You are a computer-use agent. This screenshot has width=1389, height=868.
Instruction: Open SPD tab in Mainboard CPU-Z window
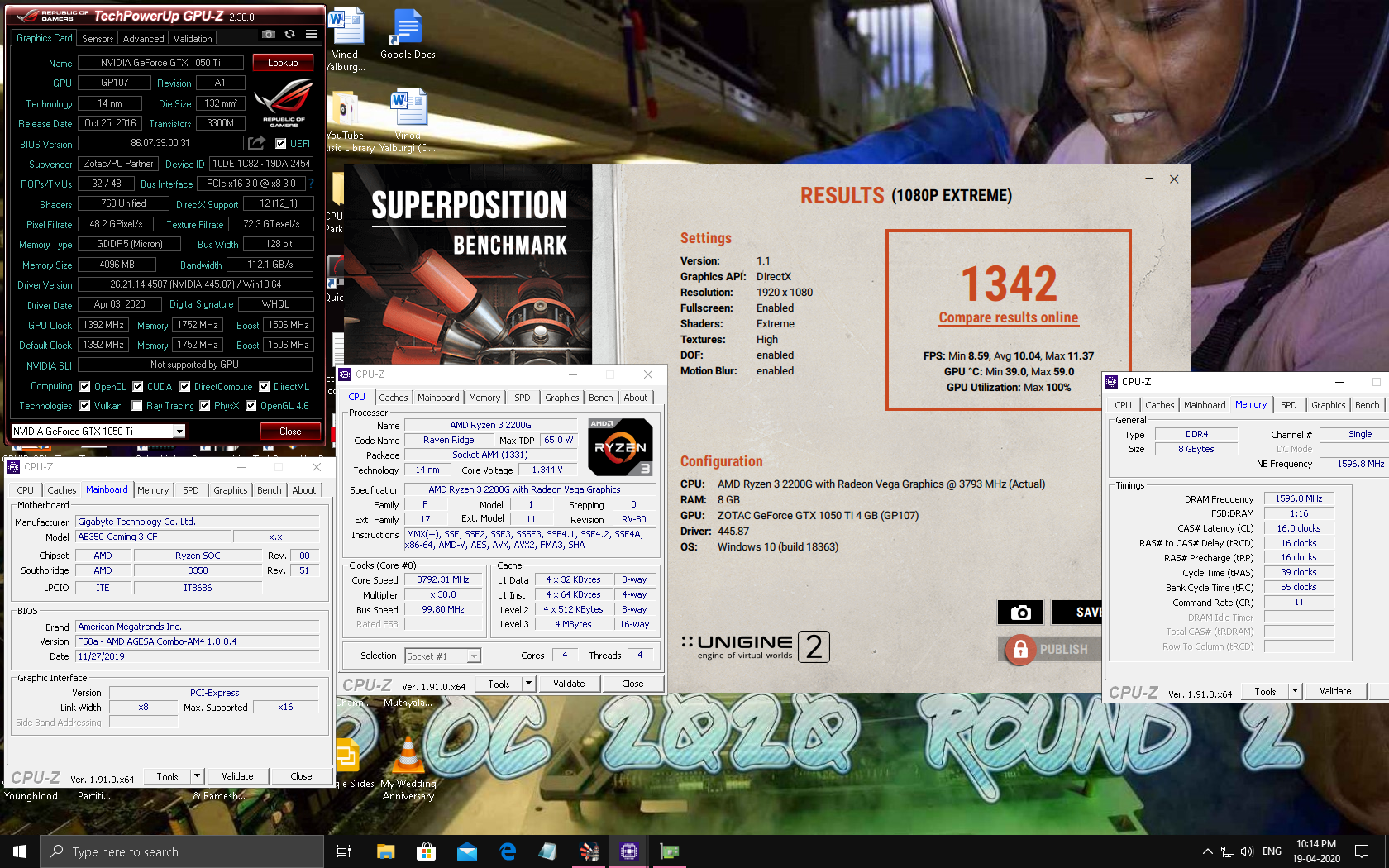(x=191, y=490)
